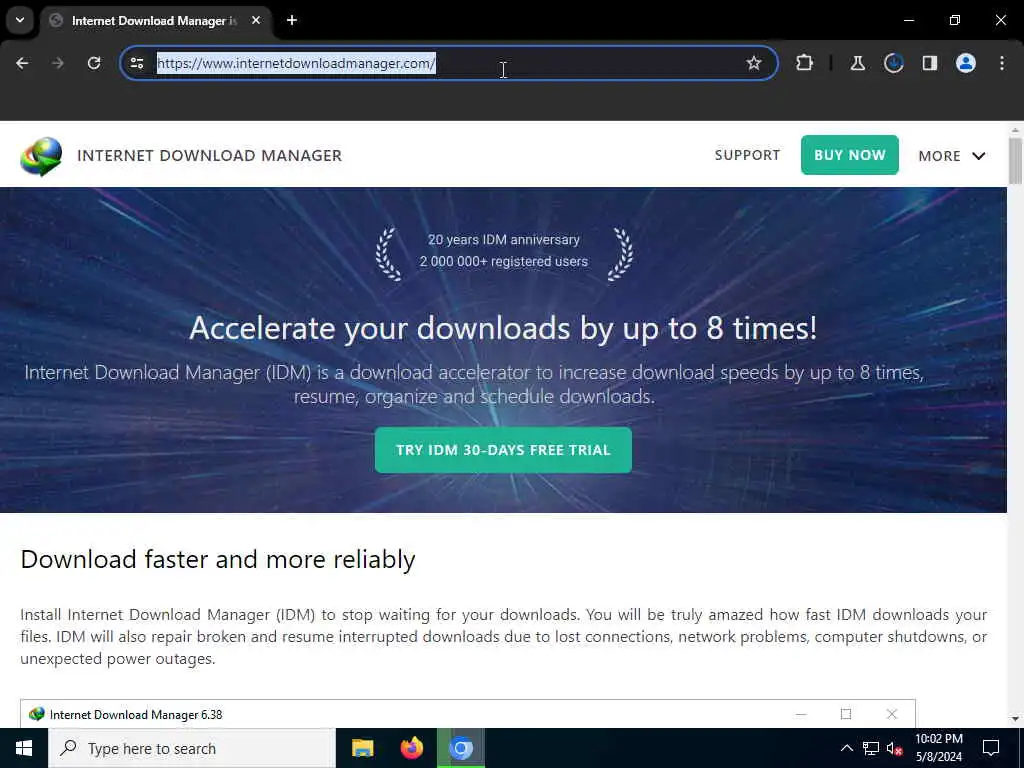The width and height of the screenshot is (1024, 768).
Task: Click '20 years IDM anniversary' text
Action: click(504, 240)
